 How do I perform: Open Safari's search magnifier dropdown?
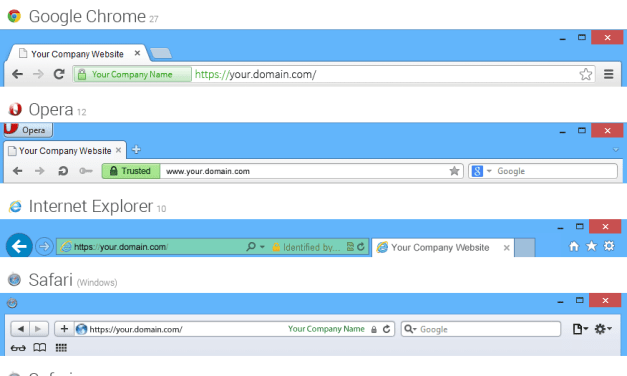pyautogui.click(x=410, y=329)
